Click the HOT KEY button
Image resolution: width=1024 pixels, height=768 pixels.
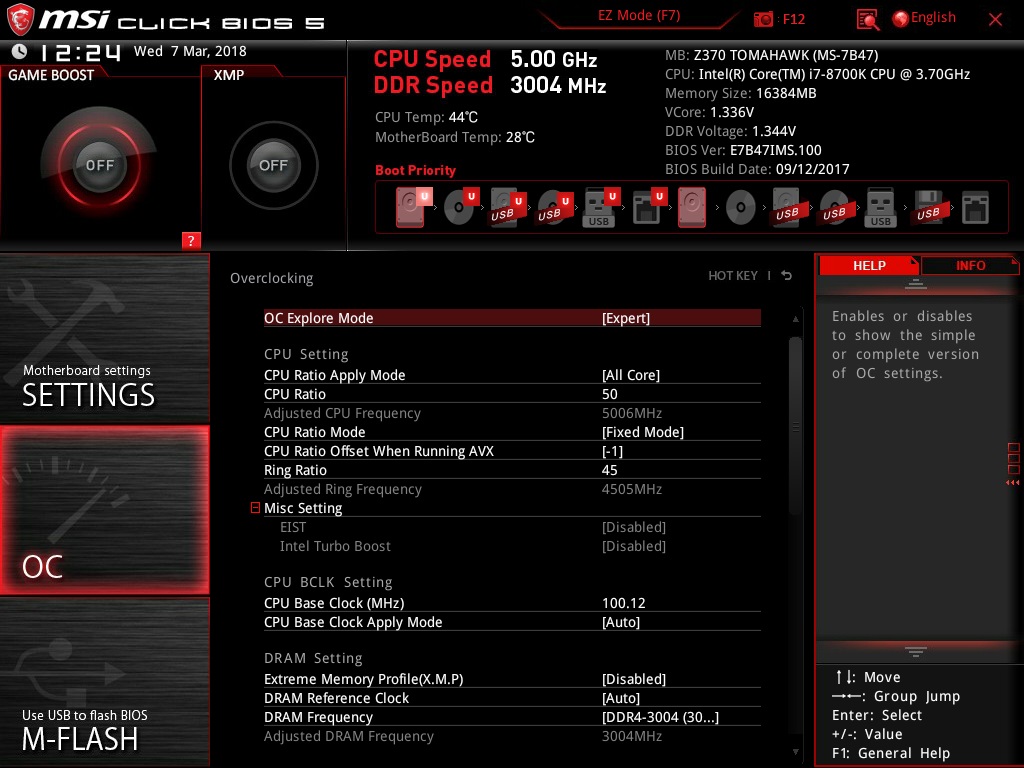coord(733,276)
